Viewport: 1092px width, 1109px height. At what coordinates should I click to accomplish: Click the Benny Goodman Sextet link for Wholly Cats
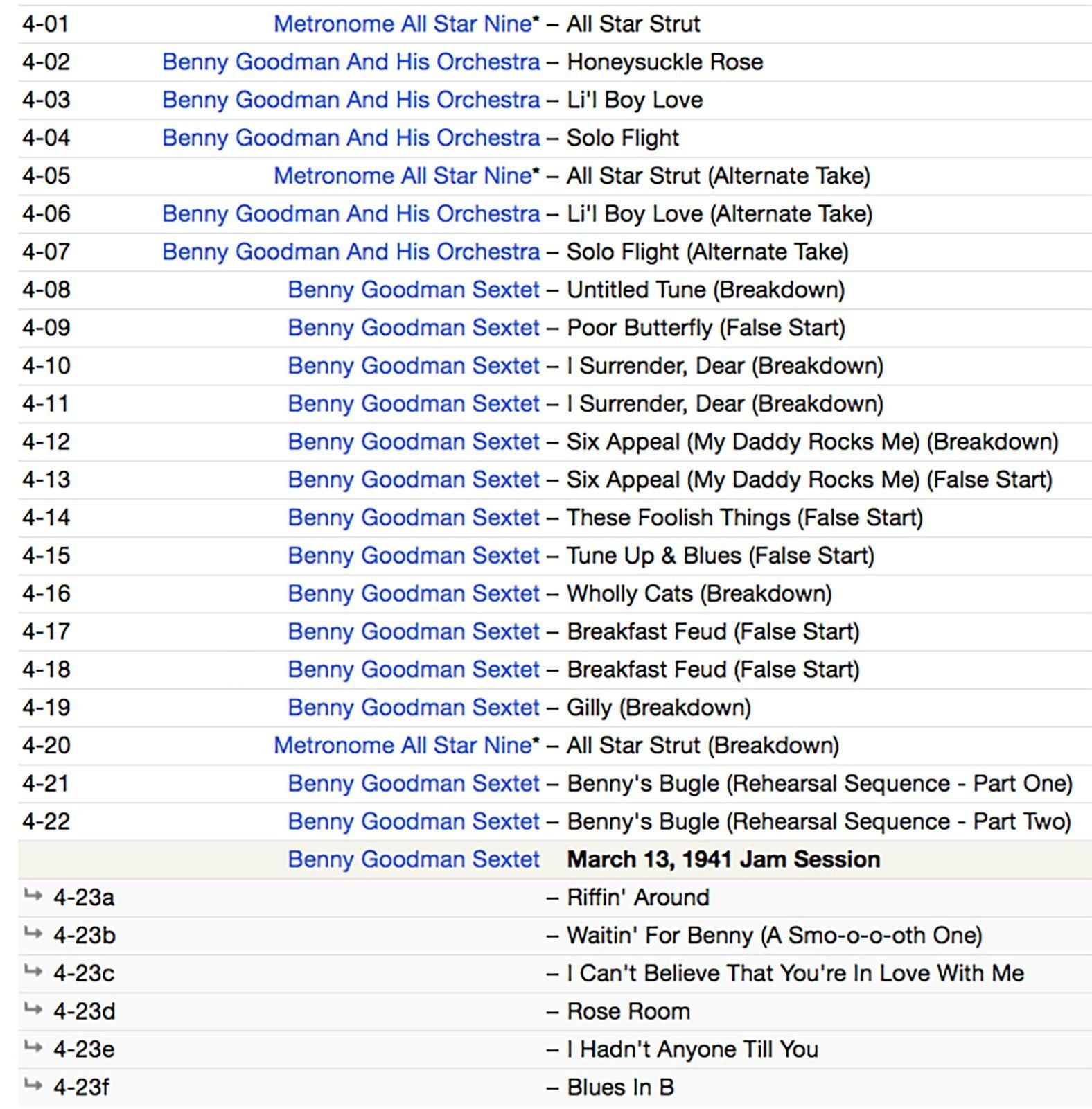click(413, 593)
